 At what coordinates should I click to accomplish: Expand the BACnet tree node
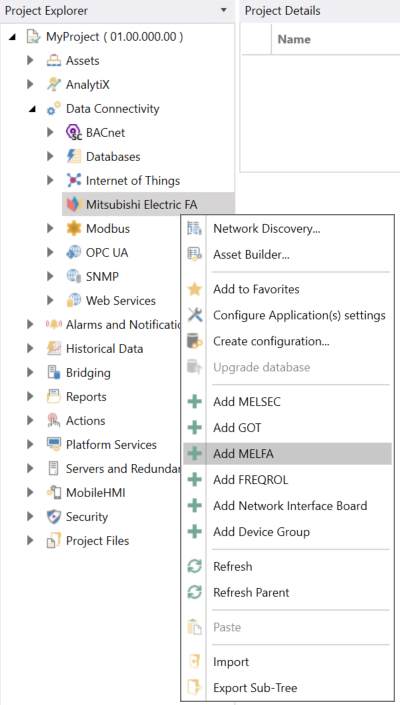click(50, 133)
